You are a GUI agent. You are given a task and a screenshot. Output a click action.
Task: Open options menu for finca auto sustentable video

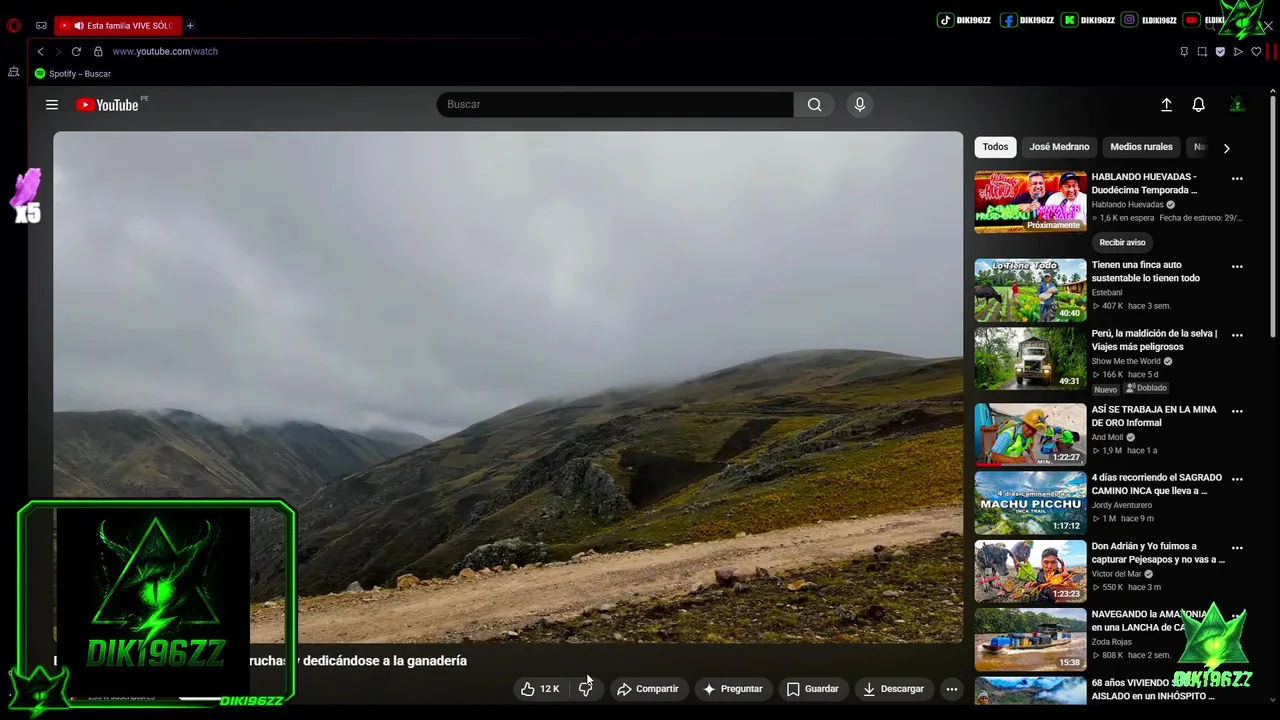click(1237, 267)
